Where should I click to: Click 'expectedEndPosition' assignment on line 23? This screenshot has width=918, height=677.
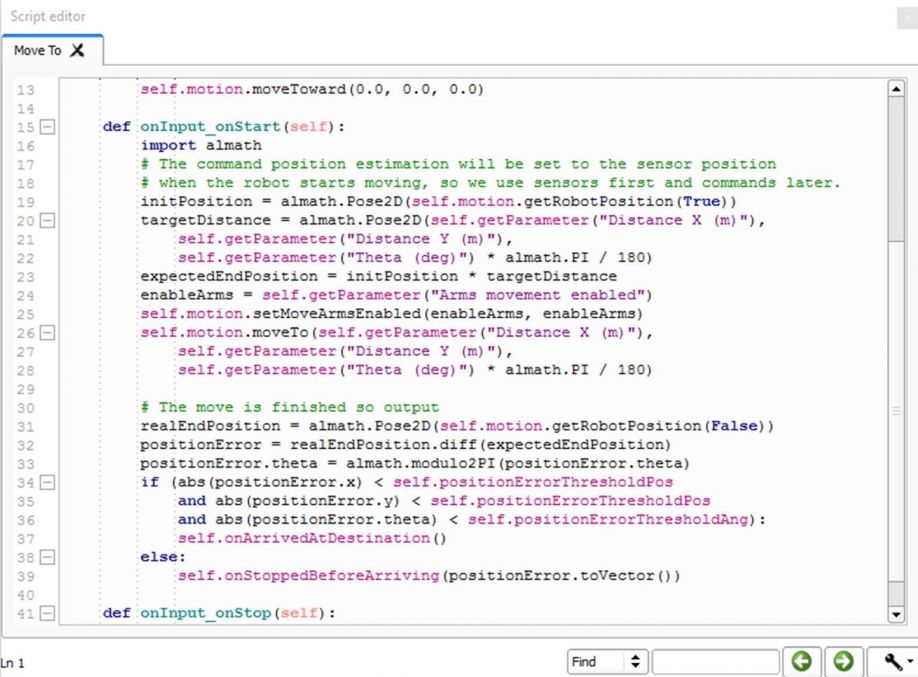378,276
